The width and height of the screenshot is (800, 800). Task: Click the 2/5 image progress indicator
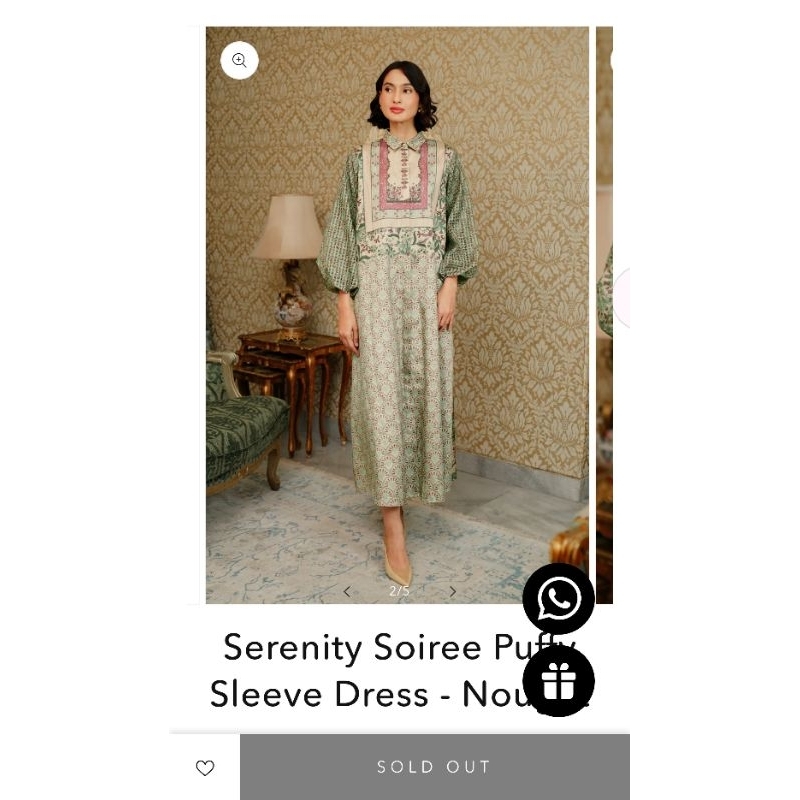399,591
